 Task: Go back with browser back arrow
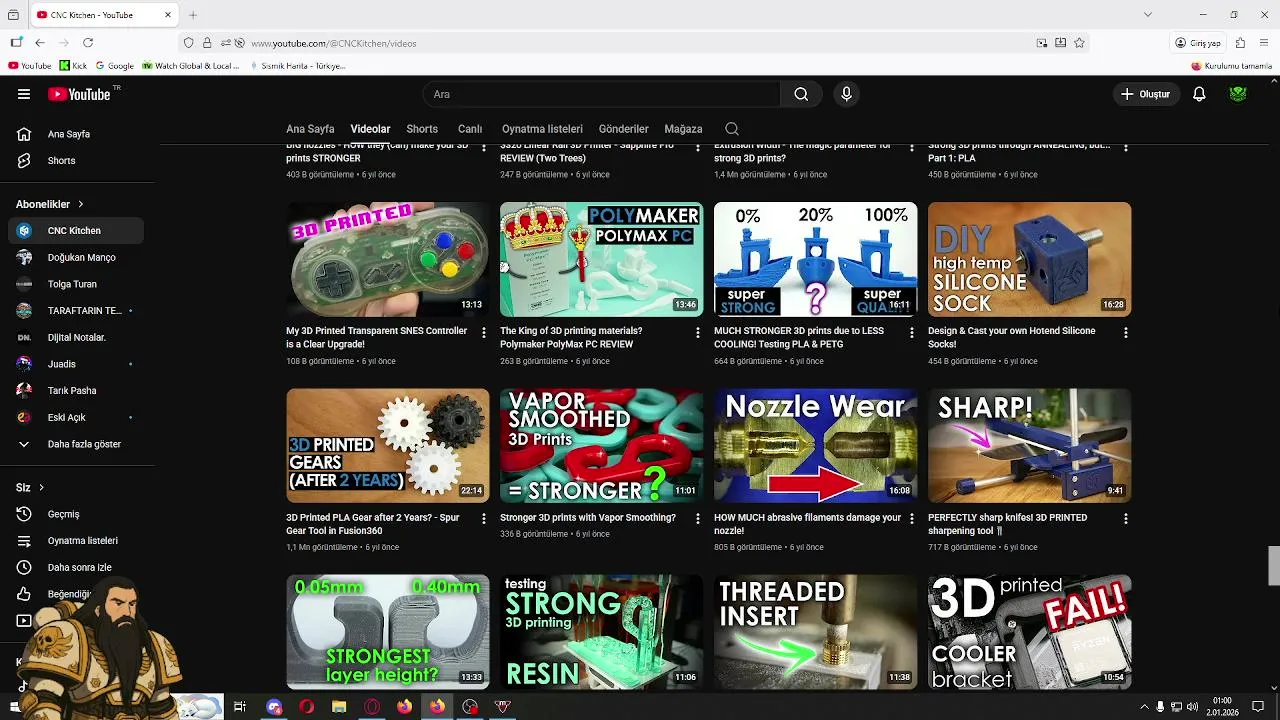click(40, 43)
